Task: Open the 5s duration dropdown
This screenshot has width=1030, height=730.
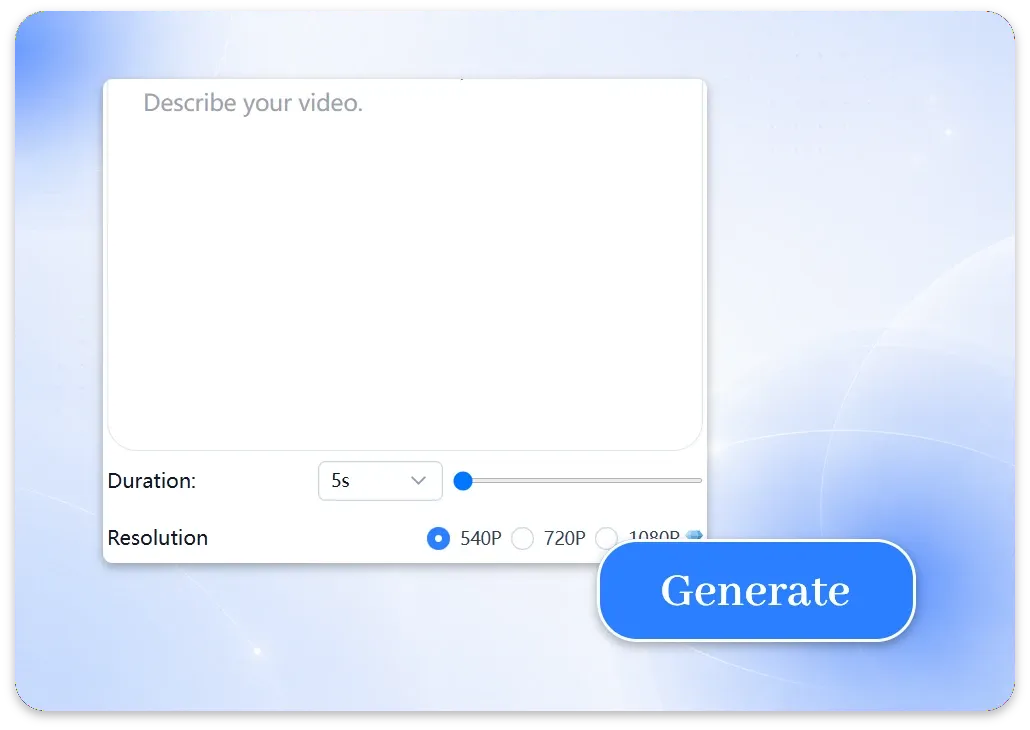Action: point(380,481)
